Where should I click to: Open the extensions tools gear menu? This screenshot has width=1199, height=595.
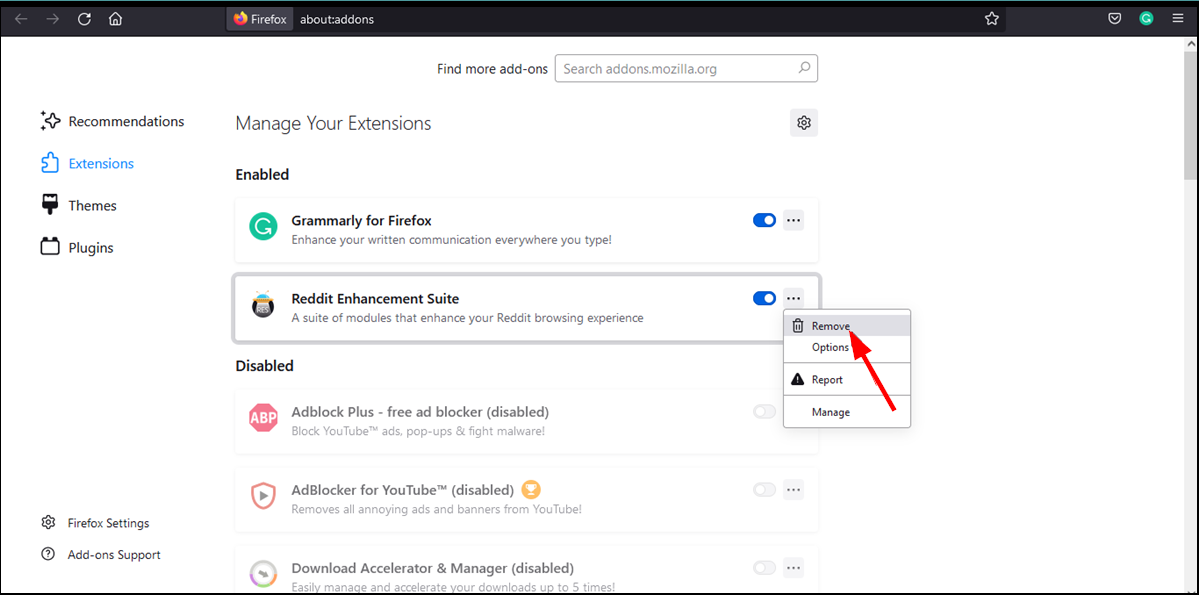pyautogui.click(x=804, y=122)
